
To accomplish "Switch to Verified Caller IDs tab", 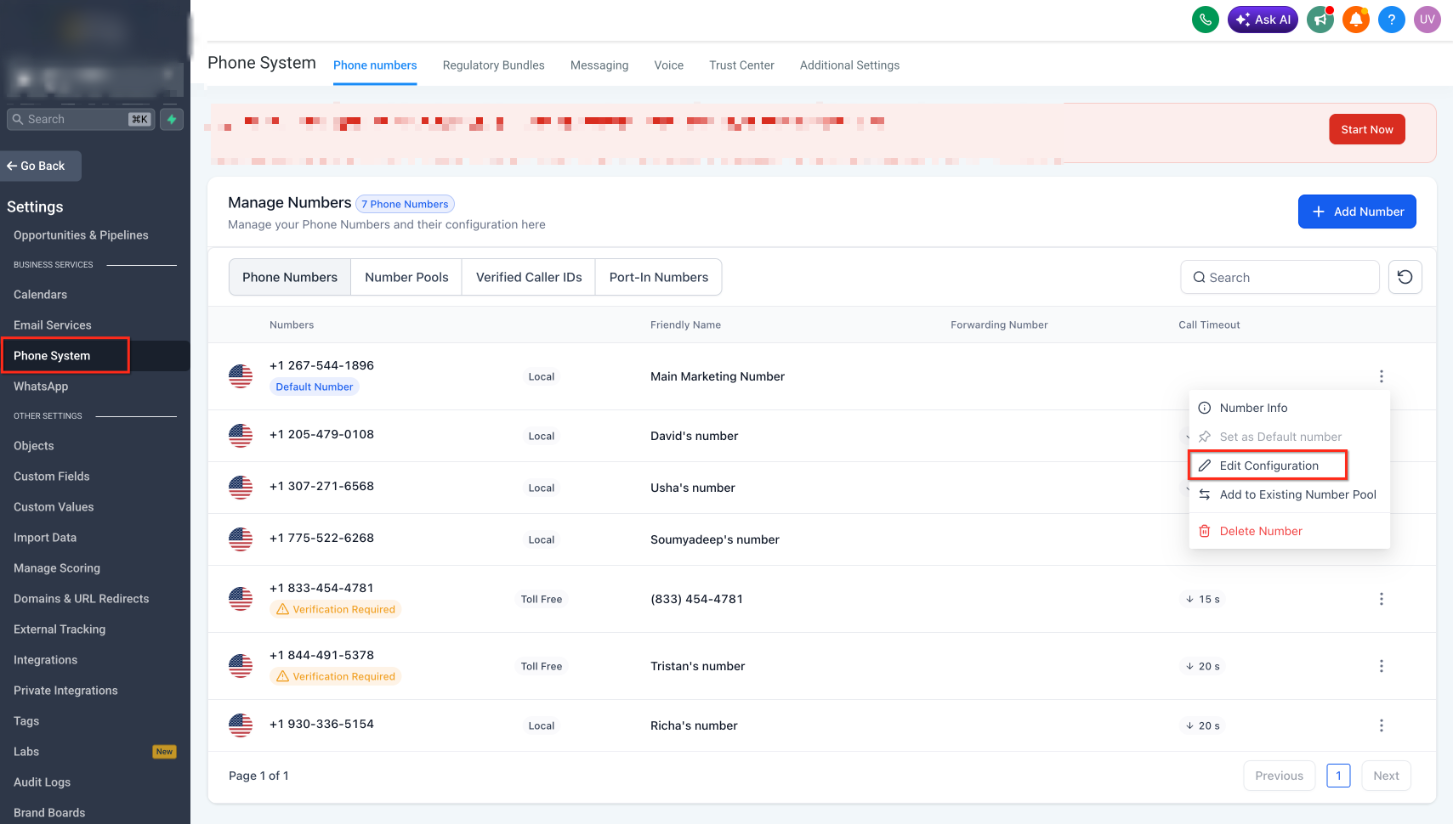I will pos(529,277).
